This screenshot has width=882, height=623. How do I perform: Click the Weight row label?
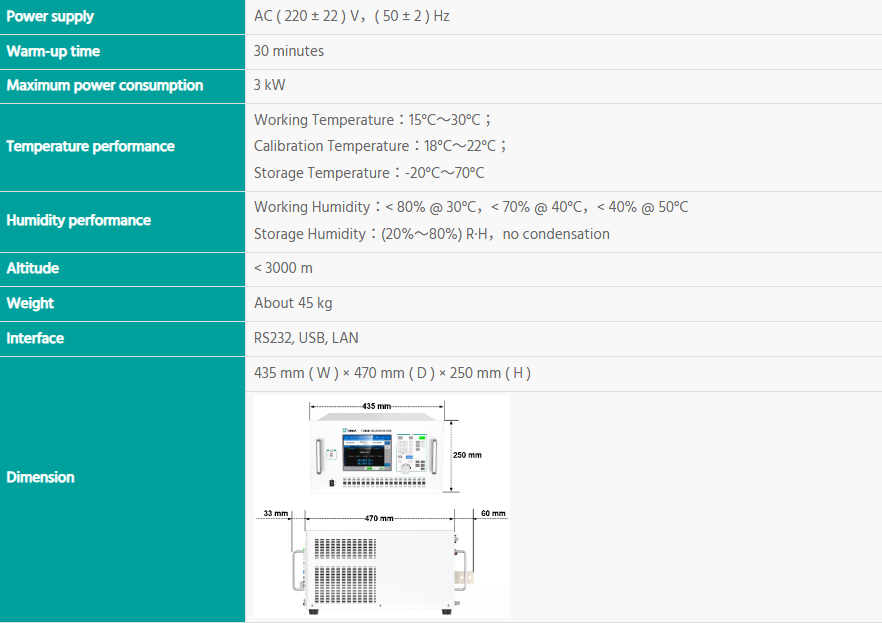click(30, 303)
